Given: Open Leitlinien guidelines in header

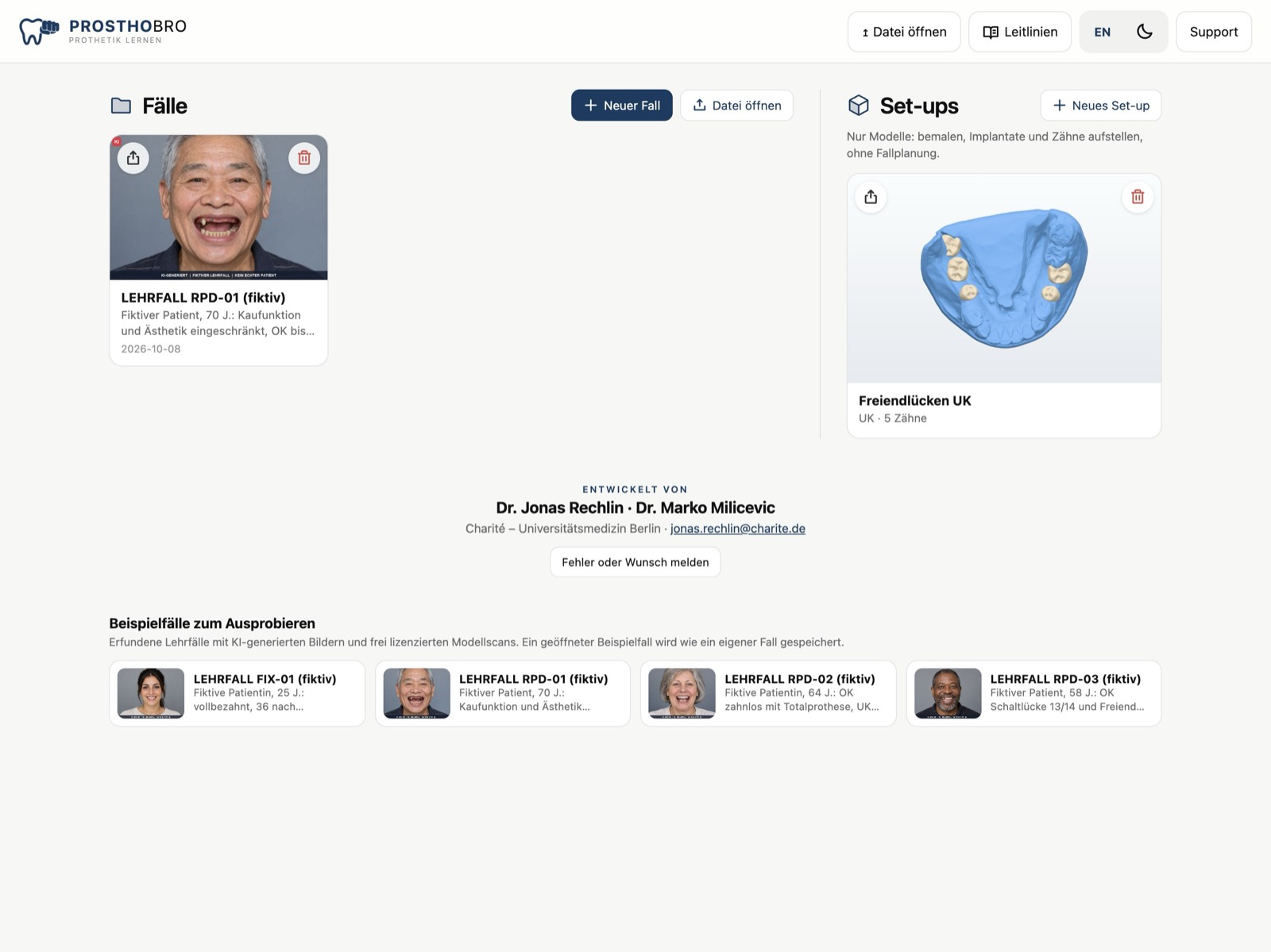Looking at the screenshot, I should 1020,32.
